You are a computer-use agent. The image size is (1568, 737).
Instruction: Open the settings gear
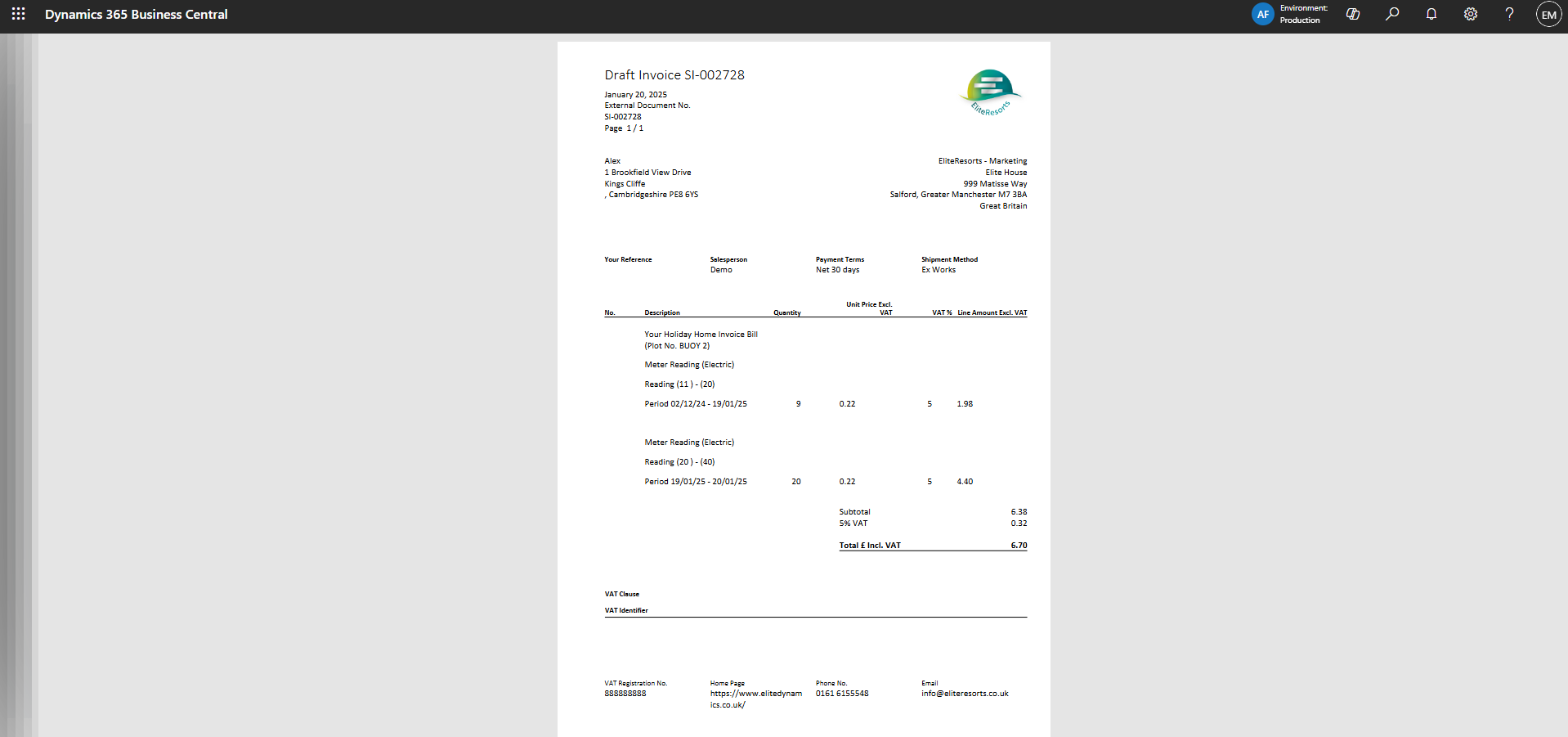point(1471,14)
